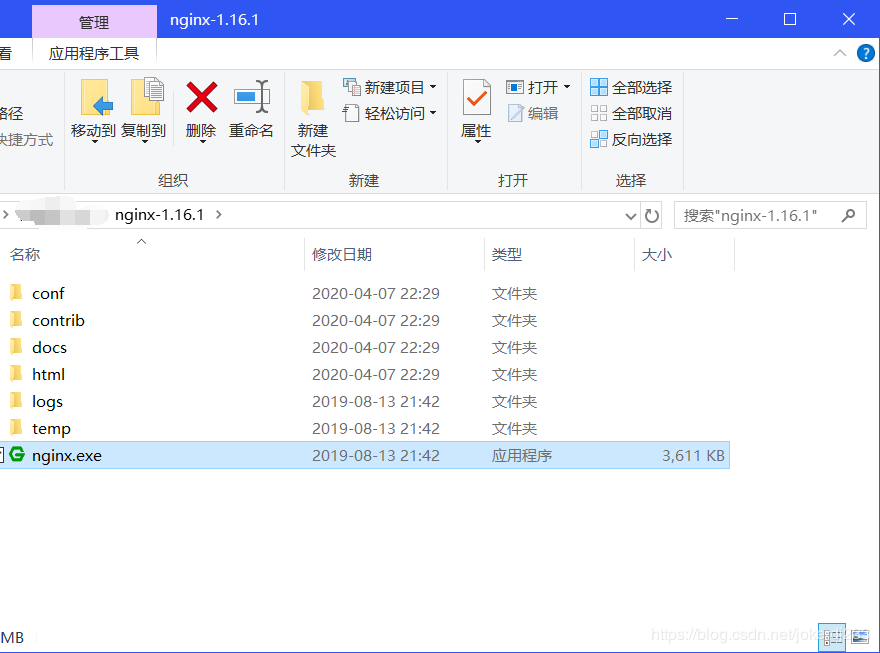Click the temp folder icon
Viewport: 880px width, 653px height.
tap(16, 427)
